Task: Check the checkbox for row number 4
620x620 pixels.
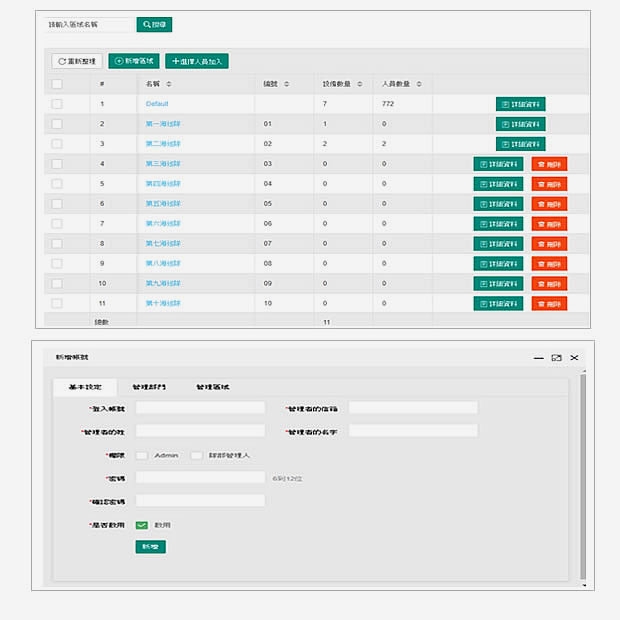Action: 57,164
